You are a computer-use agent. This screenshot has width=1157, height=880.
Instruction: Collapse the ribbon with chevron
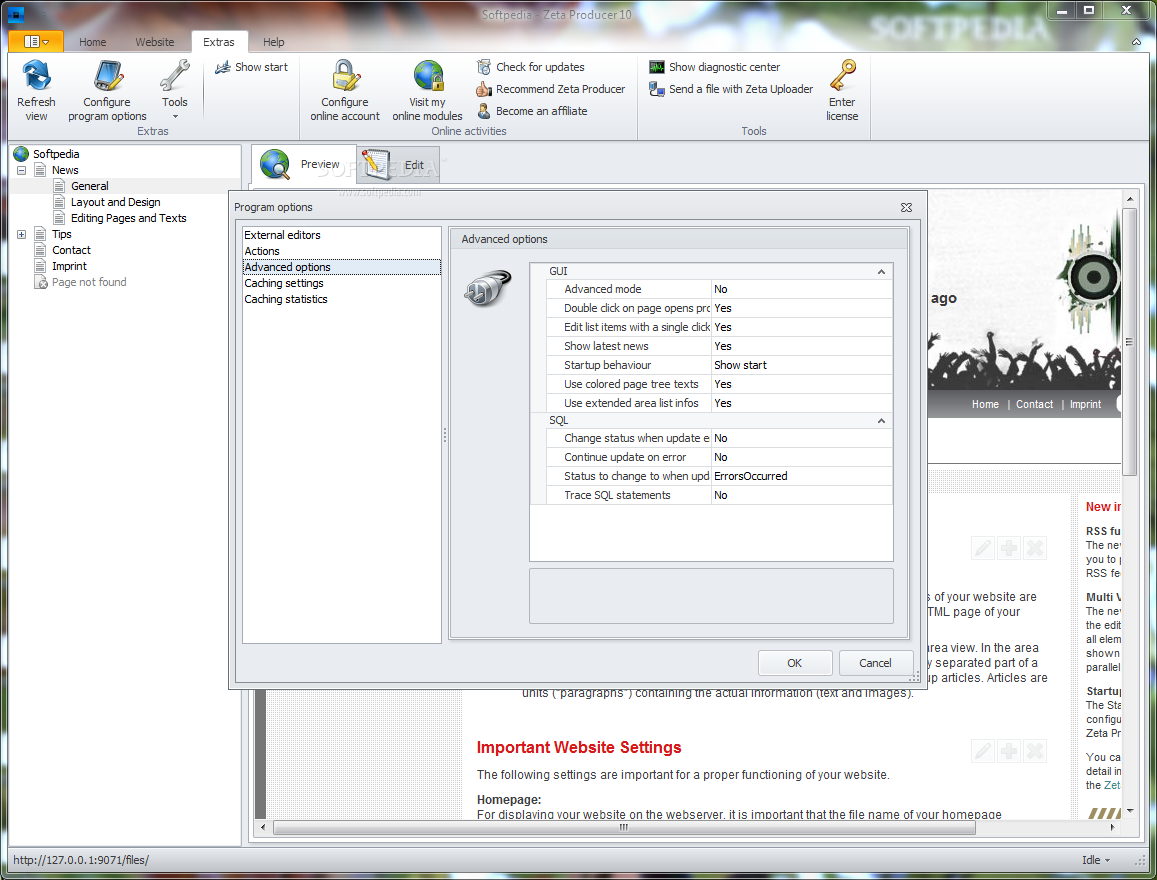point(1136,42)
